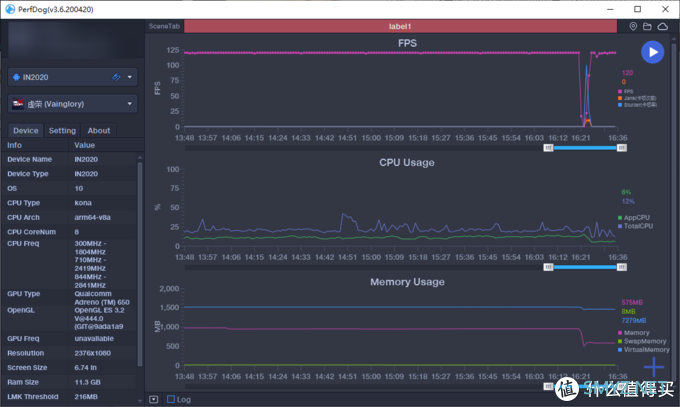Maximize the PerfDog window

(x=638, y=9)
